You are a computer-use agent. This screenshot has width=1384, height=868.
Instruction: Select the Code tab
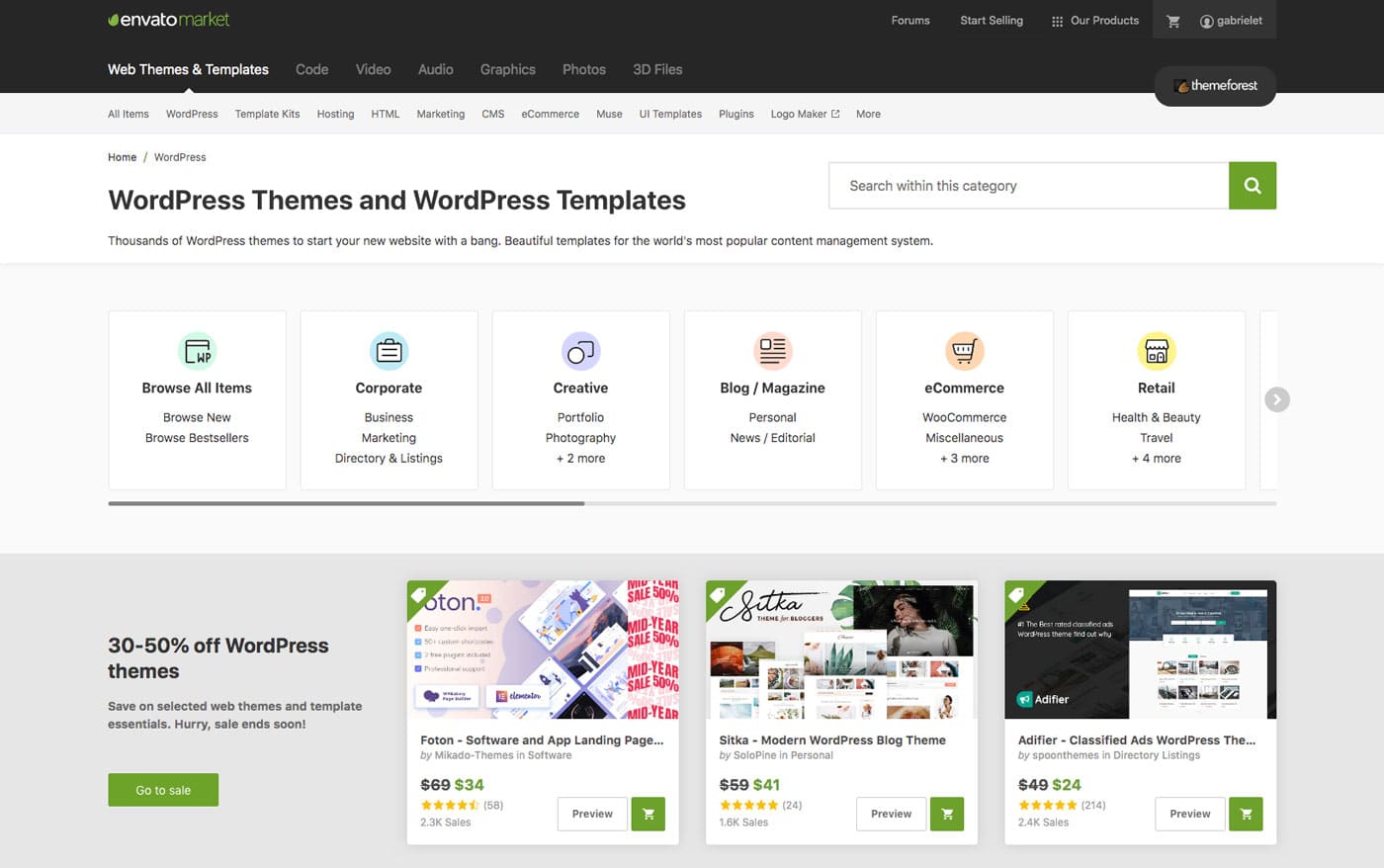[311, 69]
